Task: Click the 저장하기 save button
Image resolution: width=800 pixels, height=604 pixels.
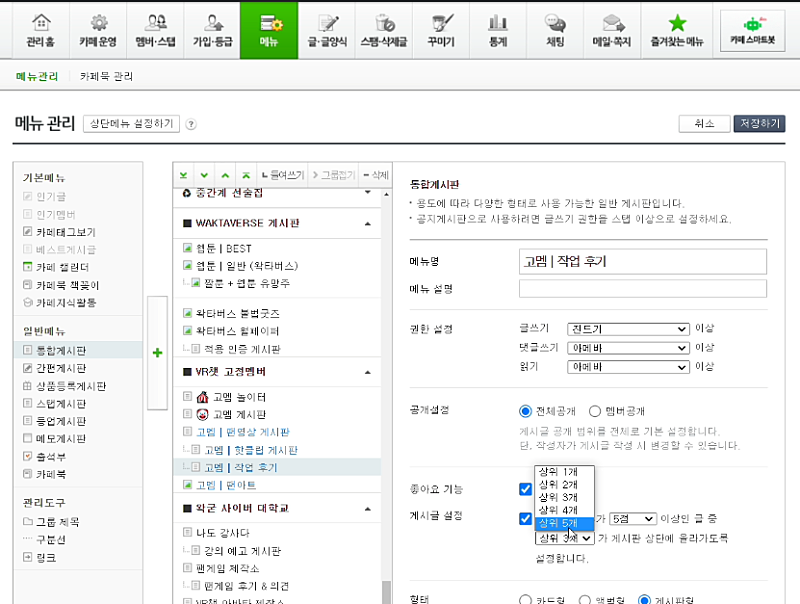Action: coord(759,123)
